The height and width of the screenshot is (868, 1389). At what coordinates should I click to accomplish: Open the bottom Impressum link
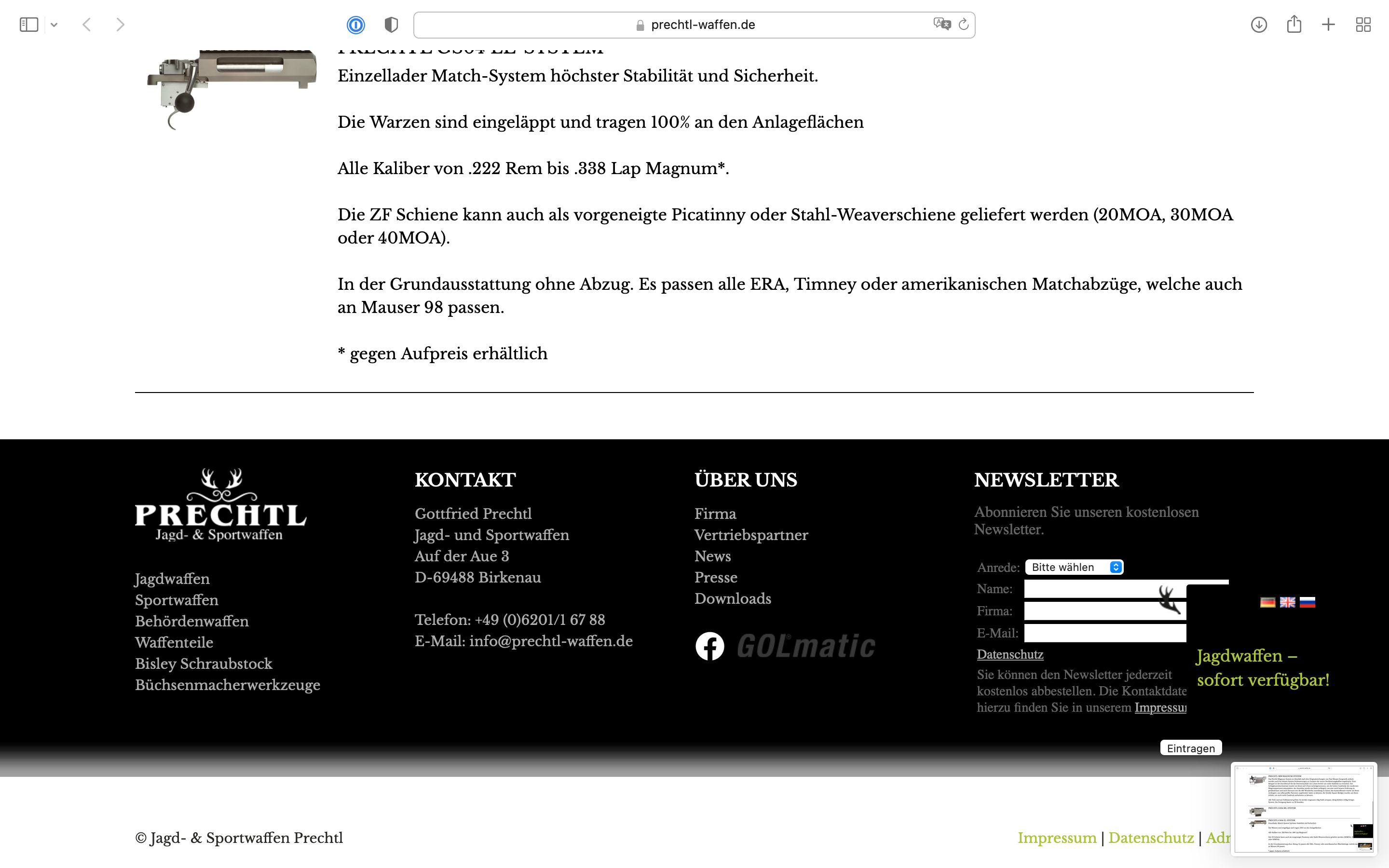[1057, 838]
